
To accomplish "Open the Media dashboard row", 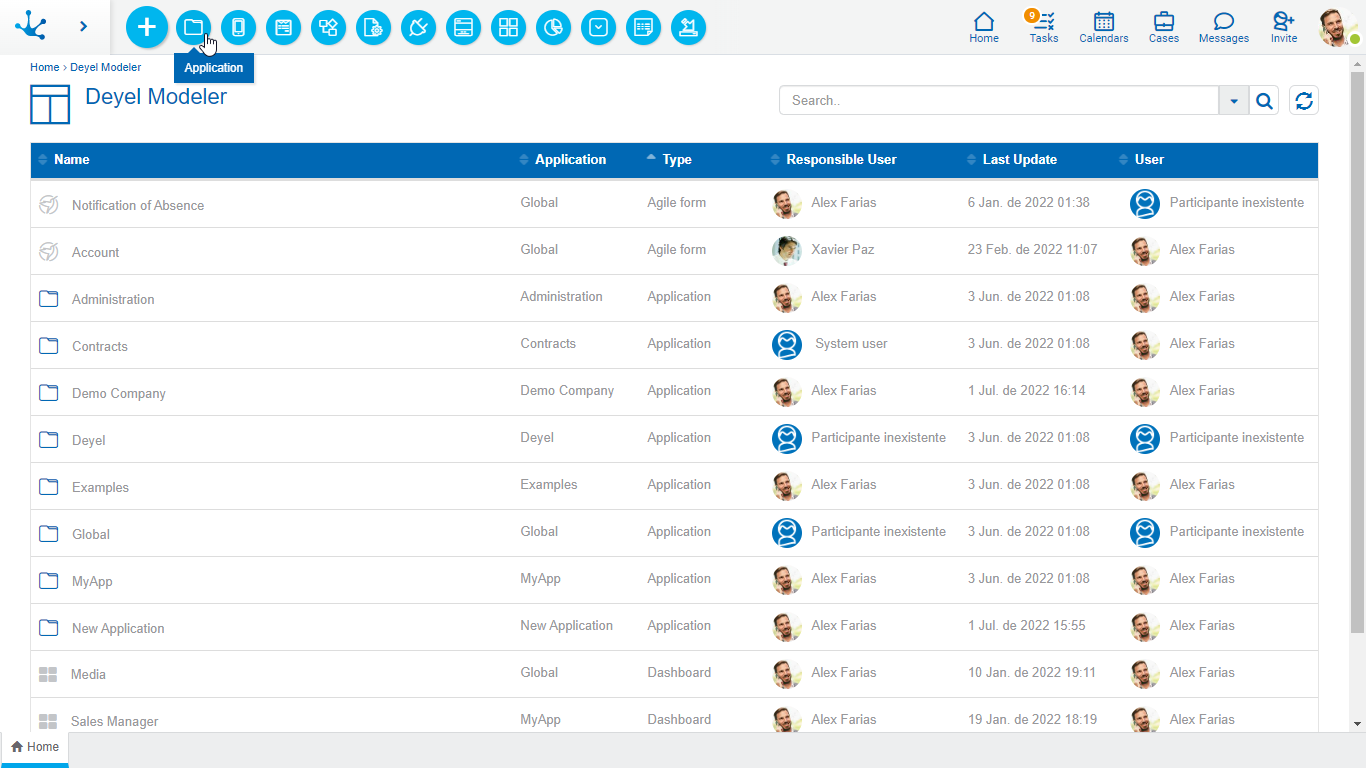I will coord(674,674).
